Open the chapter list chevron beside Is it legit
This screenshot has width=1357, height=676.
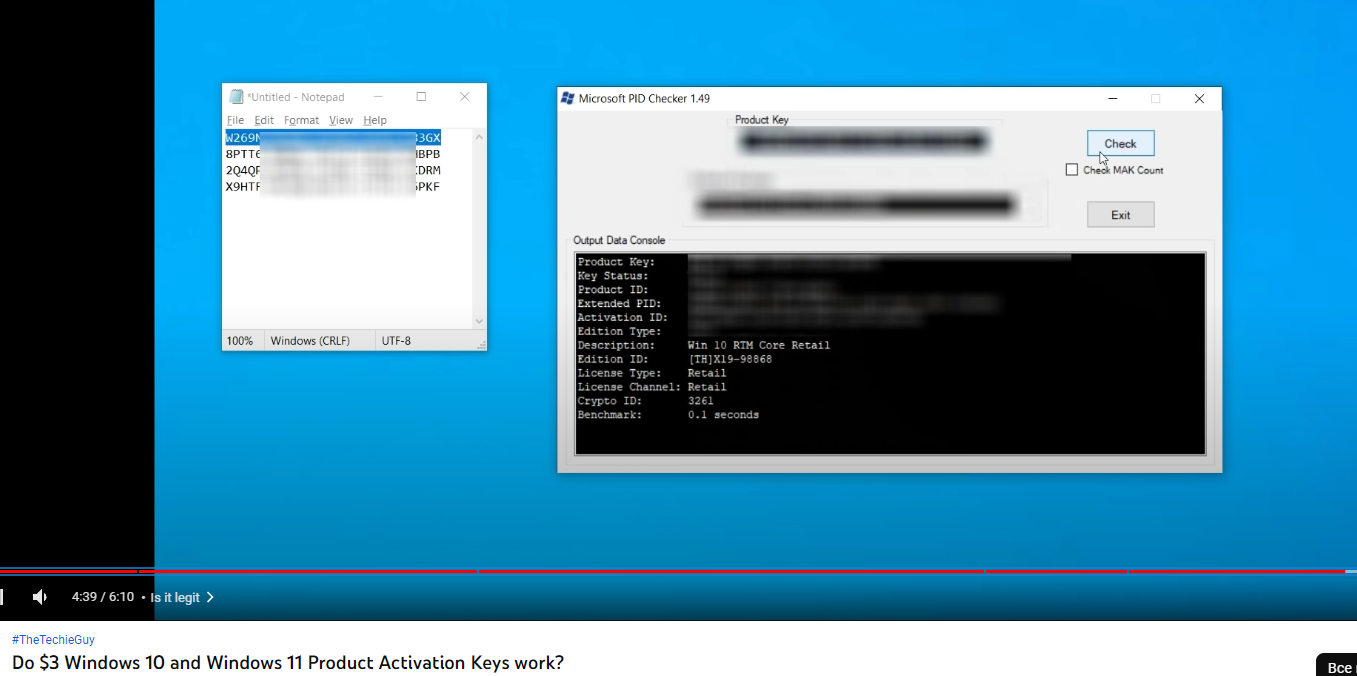coord(210,597)
